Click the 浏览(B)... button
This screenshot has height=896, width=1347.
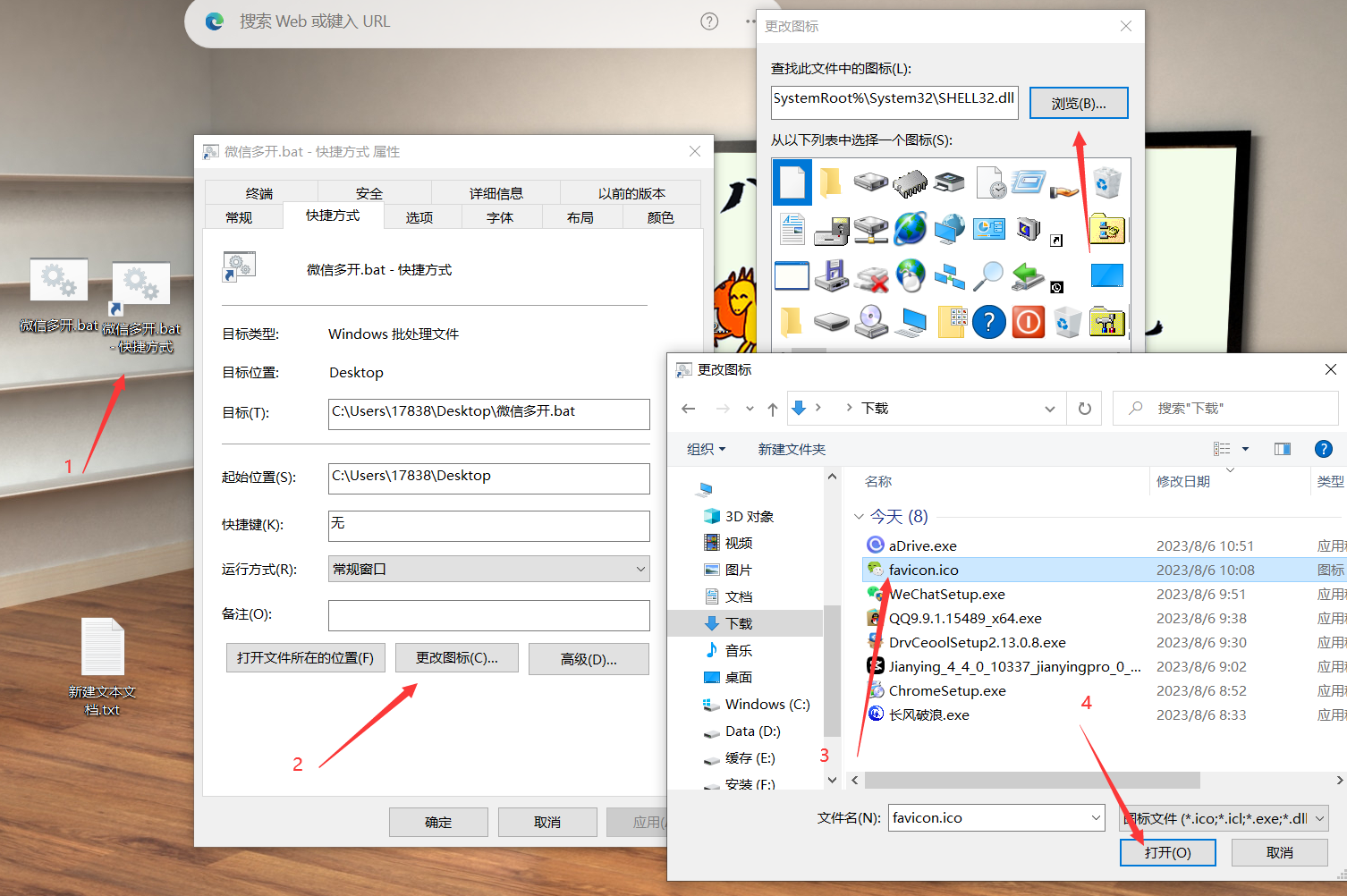tap(1079, 103)
